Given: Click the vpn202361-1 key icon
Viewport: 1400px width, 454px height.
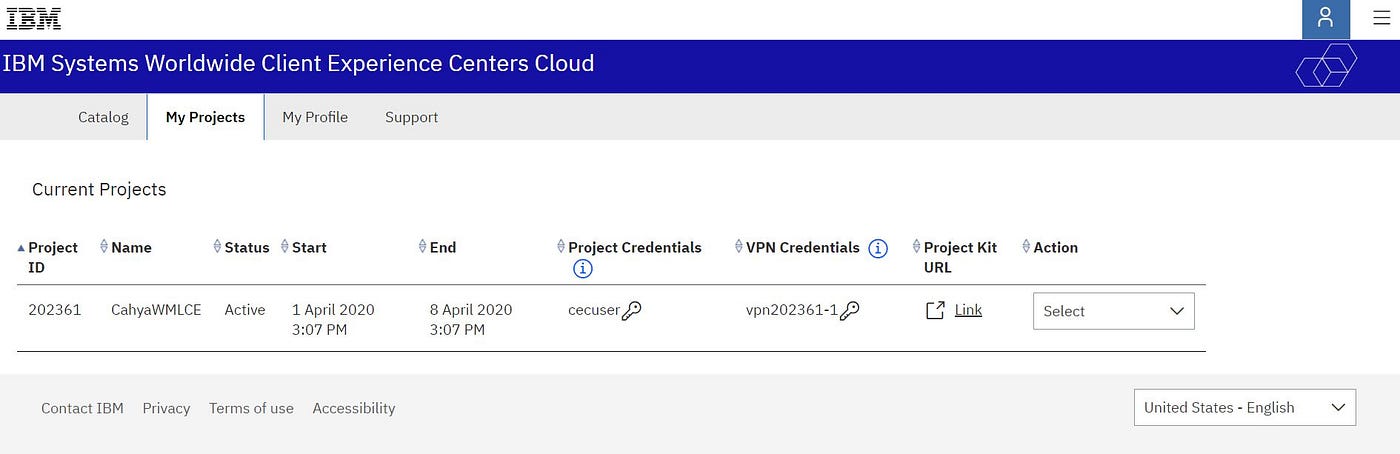Looking at the screenshot, I should click(x=849, y=311).
